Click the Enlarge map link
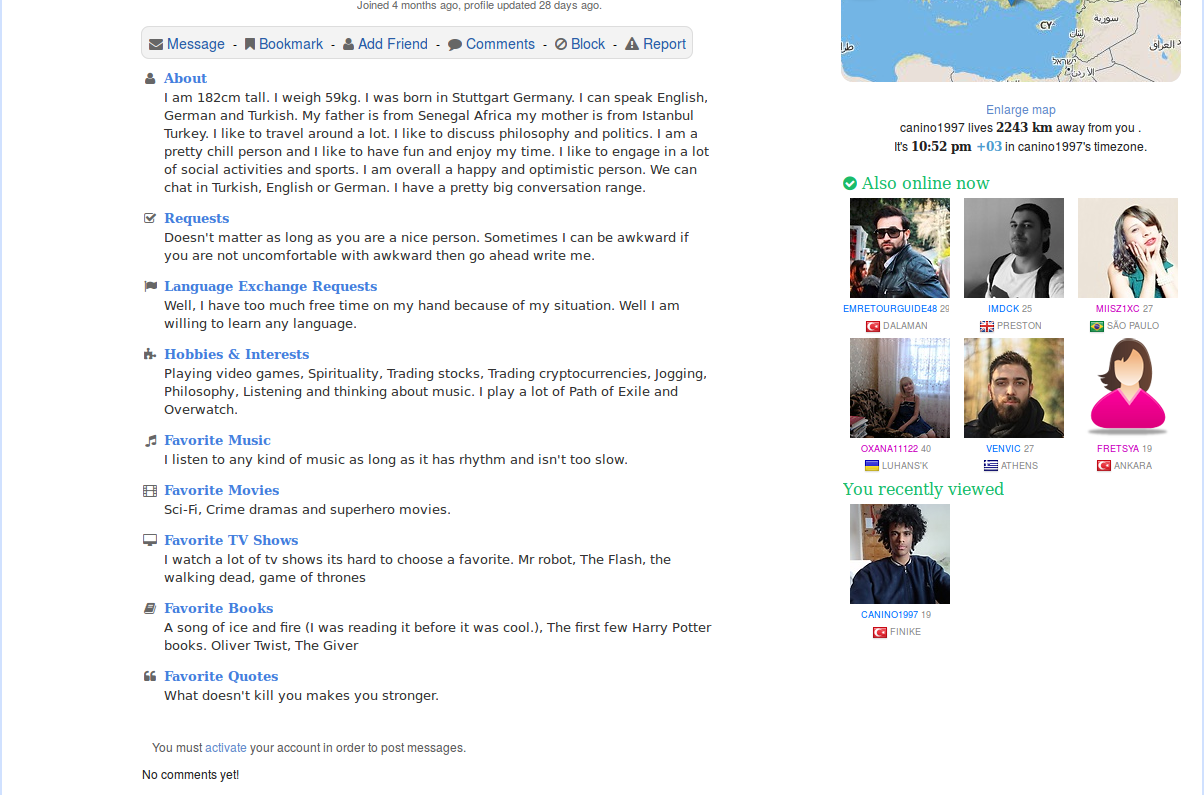This screenshot has height=795, width=1204. click(1020, 110)
